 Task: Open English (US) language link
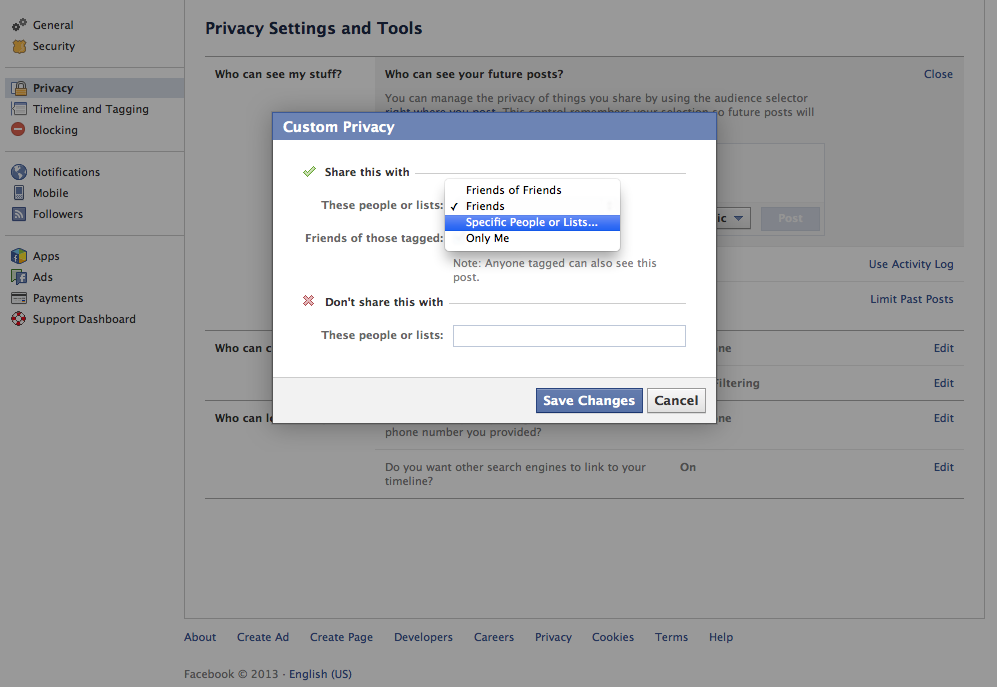pos(320,674)
